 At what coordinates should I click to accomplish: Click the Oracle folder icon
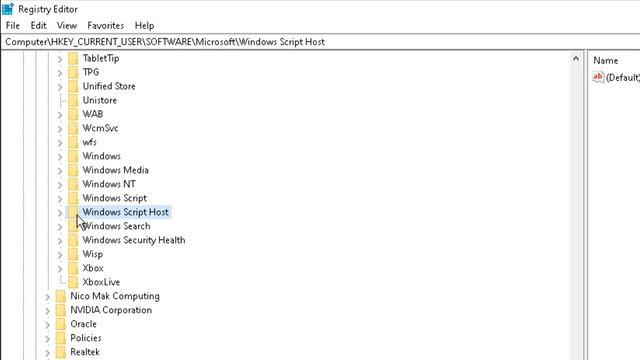(x=60, y=324)
